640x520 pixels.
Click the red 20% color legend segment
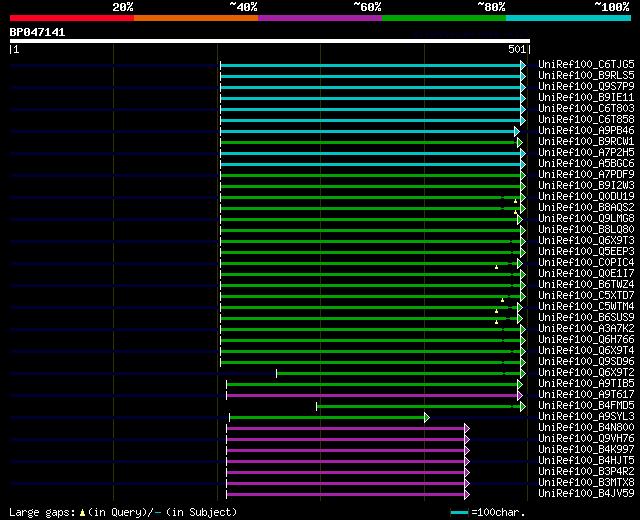(72, 18)
